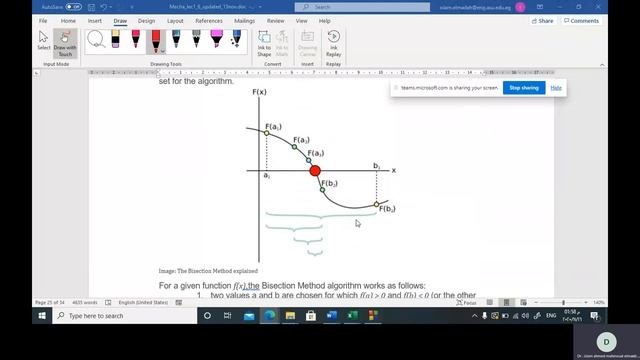Click the 140% zoom level

coord(599,302)
